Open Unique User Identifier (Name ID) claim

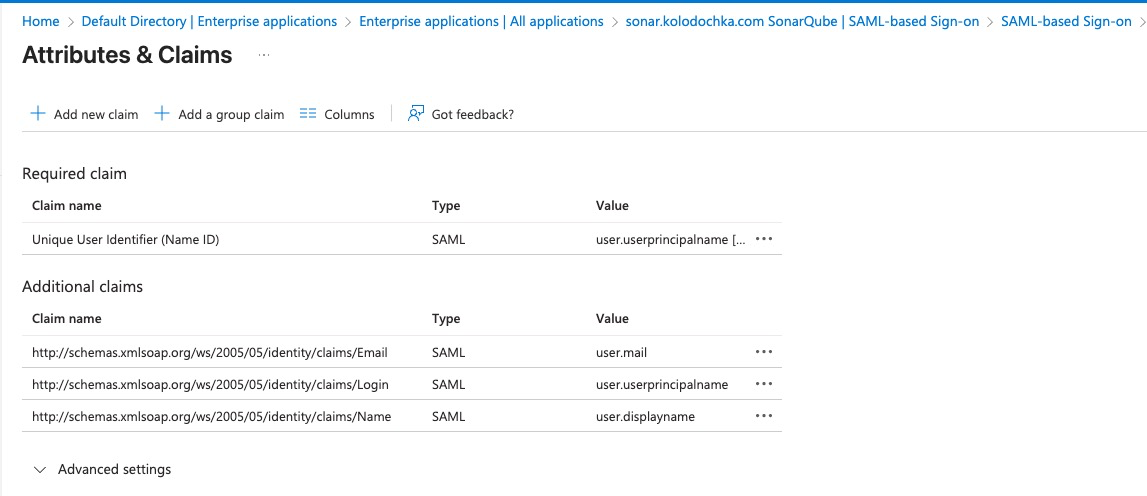[x=125, y=239]
